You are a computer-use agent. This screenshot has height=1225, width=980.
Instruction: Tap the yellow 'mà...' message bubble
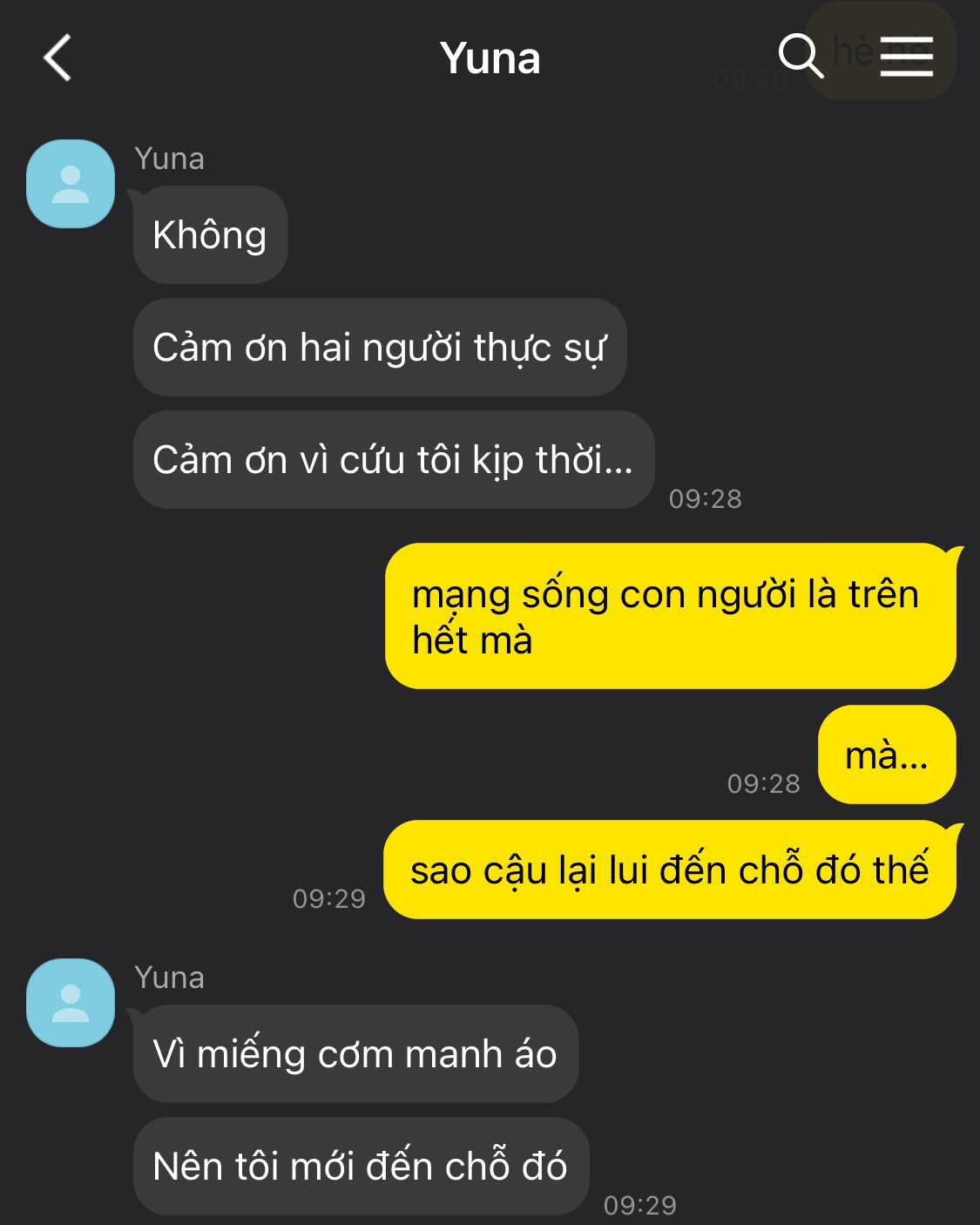[887, 755]
